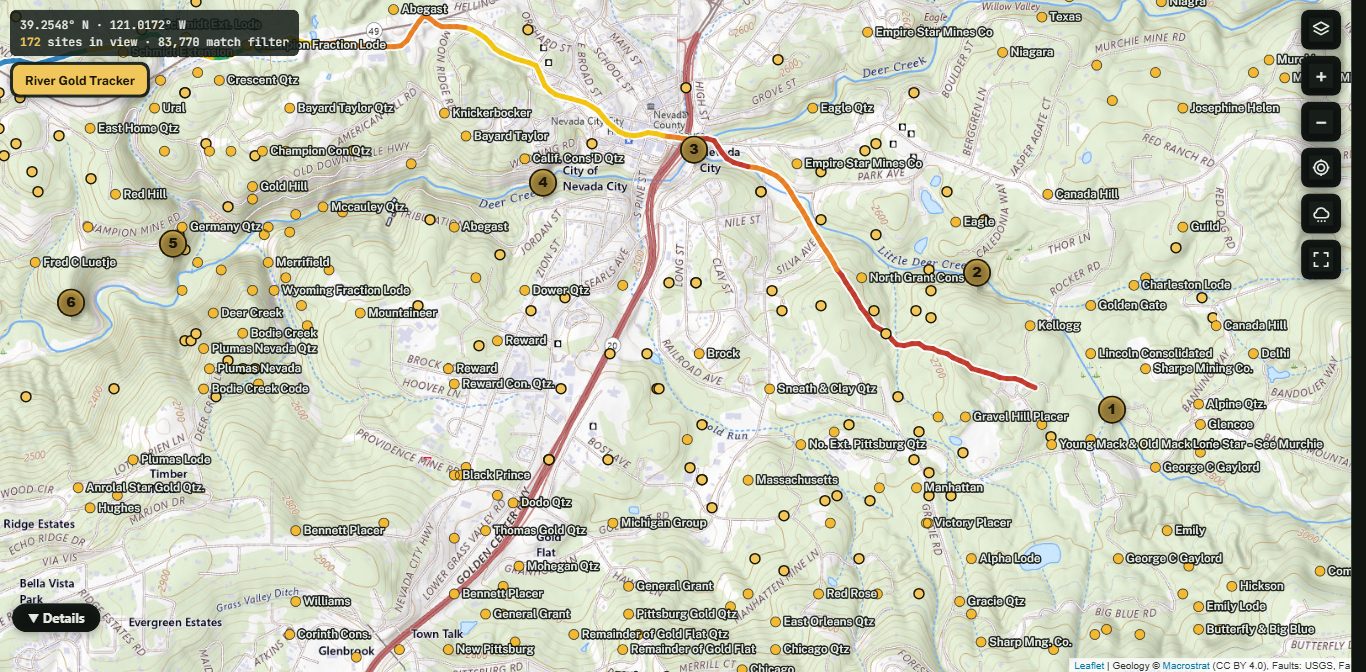
Task: Click the Emily site dot
Action: [x=1166, y=531]
